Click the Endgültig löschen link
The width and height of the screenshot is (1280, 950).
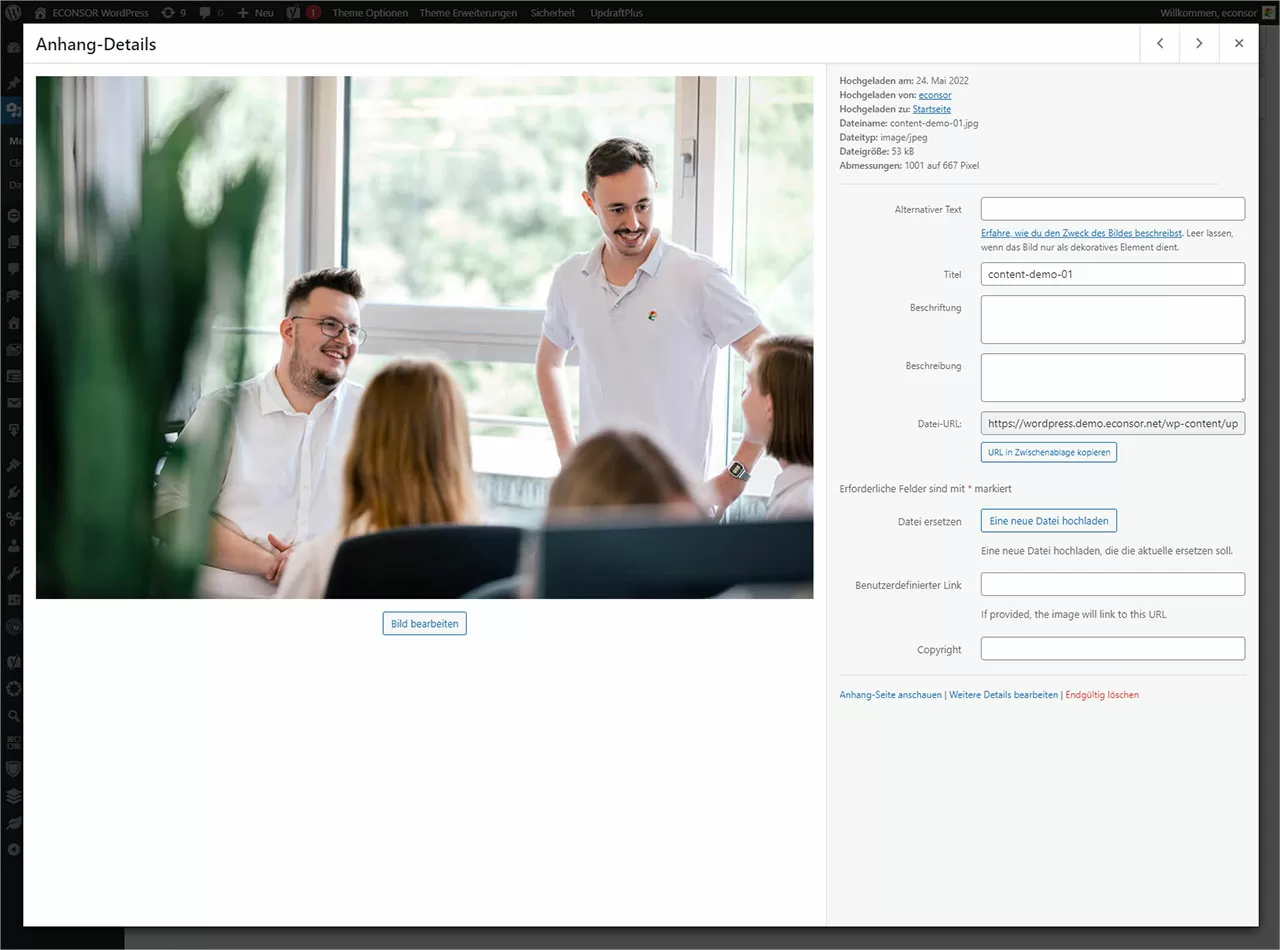[1102, 694]
